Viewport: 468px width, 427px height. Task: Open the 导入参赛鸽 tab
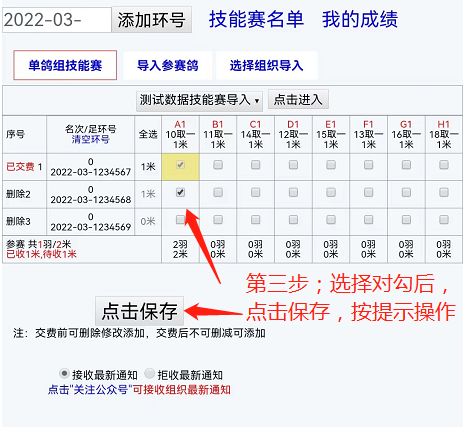coord(168,65)
